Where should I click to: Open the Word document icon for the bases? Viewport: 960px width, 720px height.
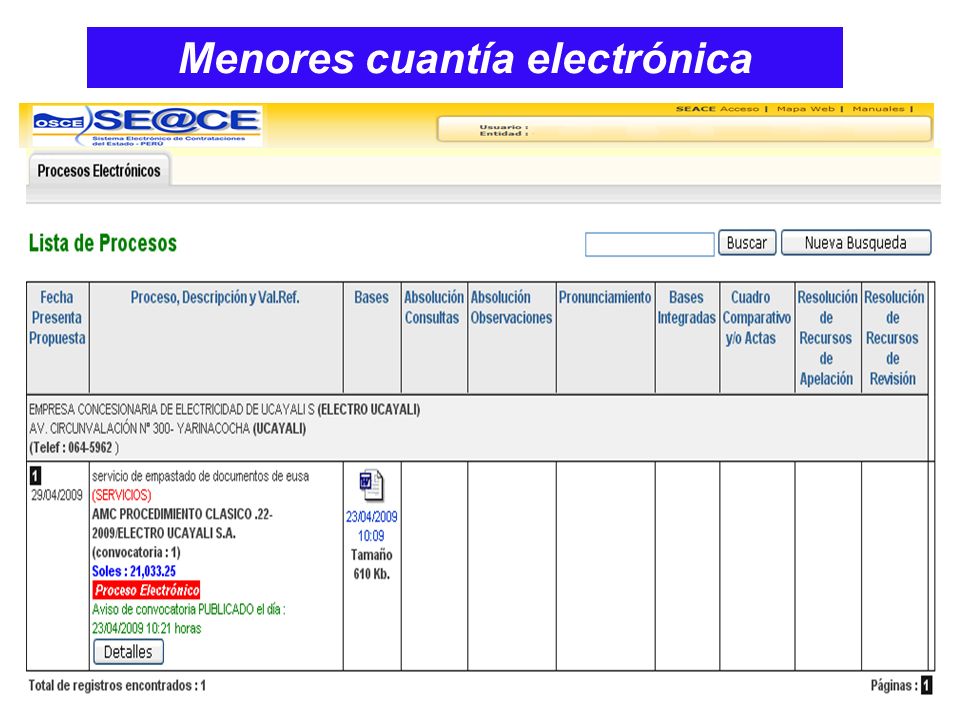pos(372,485)
